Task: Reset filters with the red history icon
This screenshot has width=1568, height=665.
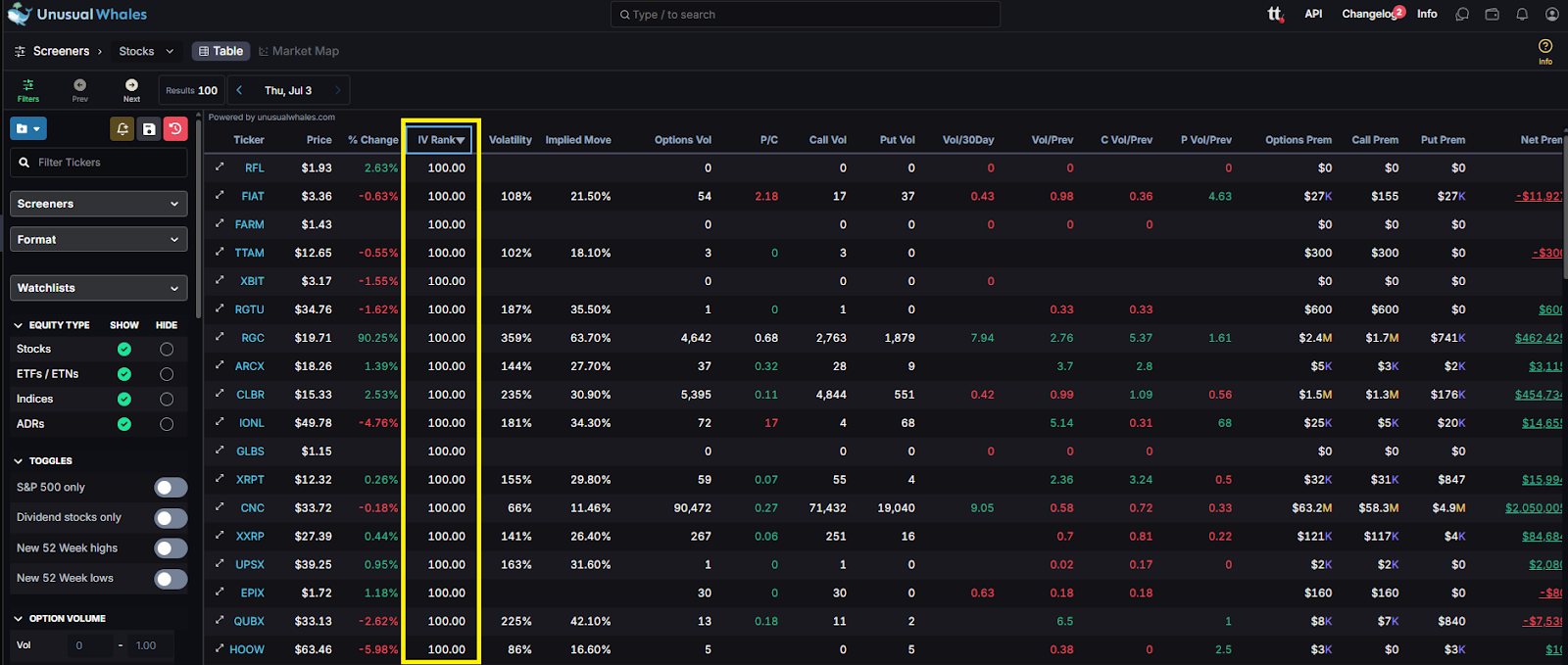Action: click(x=175, y=128)
